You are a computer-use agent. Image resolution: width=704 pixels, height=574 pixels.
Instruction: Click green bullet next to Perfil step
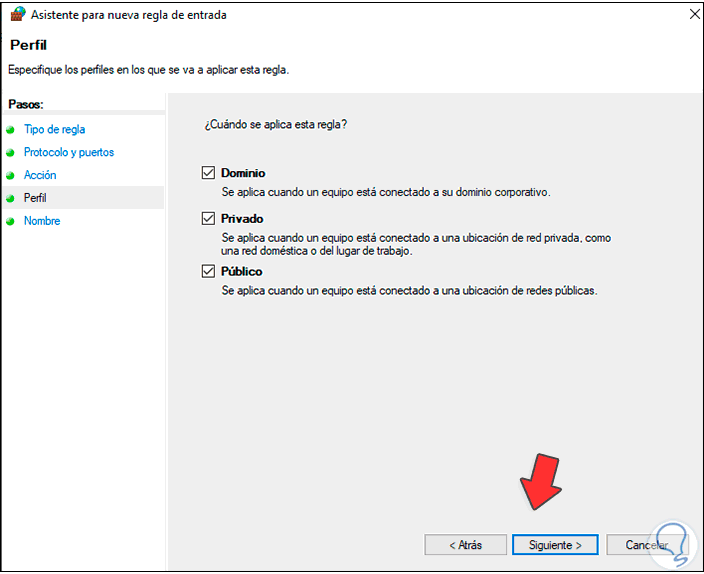click(x=10, y=199)
